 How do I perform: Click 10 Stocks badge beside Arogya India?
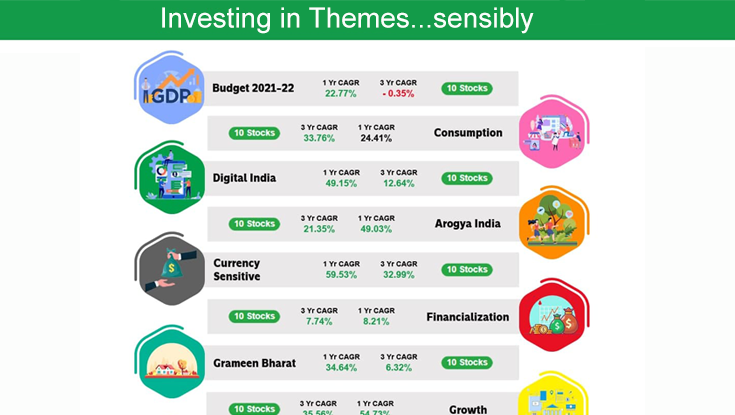[254, 224]
